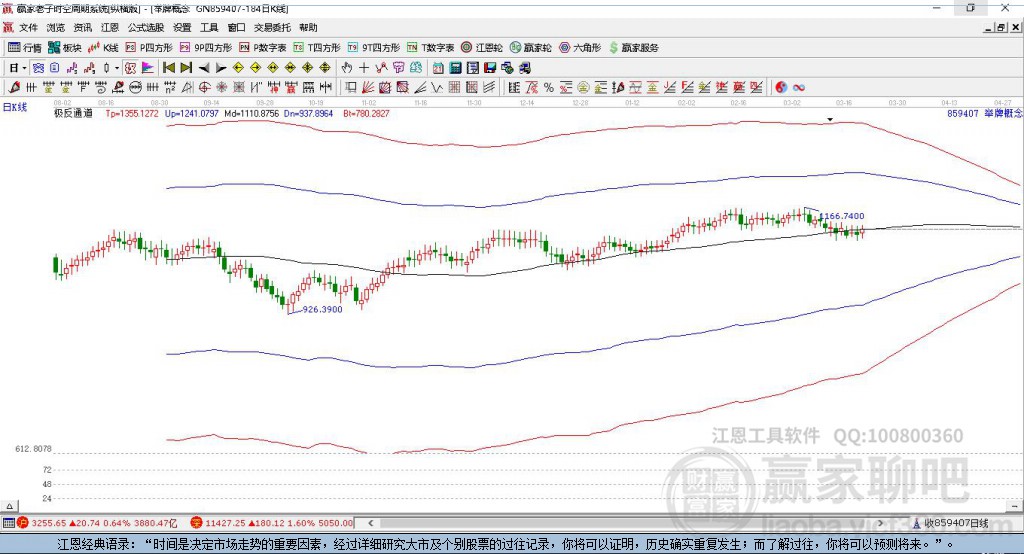Open the calculator icon
This screenshot has height=554, width=1024.
(x=455, y=68)
